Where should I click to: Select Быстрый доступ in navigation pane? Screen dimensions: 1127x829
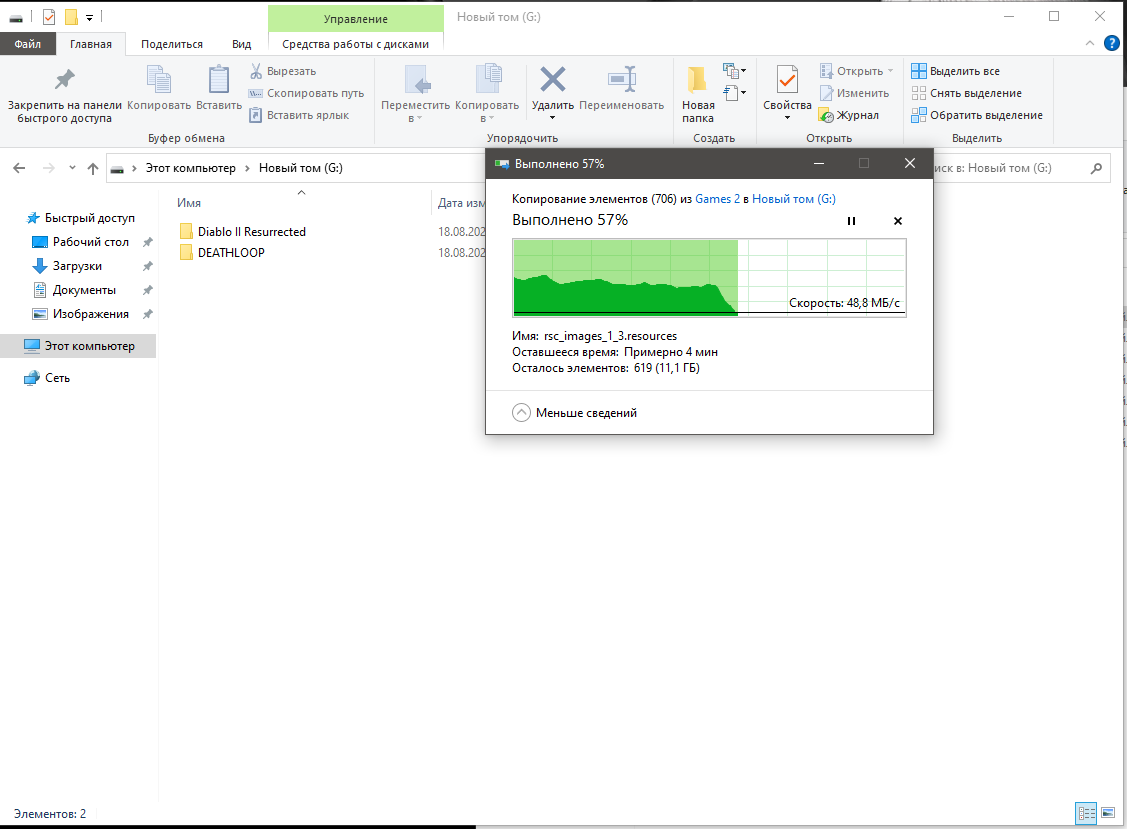89,218
